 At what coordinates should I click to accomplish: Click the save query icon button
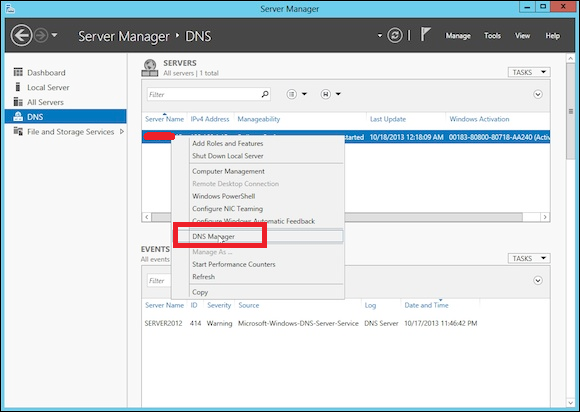[x=326, y=94]
